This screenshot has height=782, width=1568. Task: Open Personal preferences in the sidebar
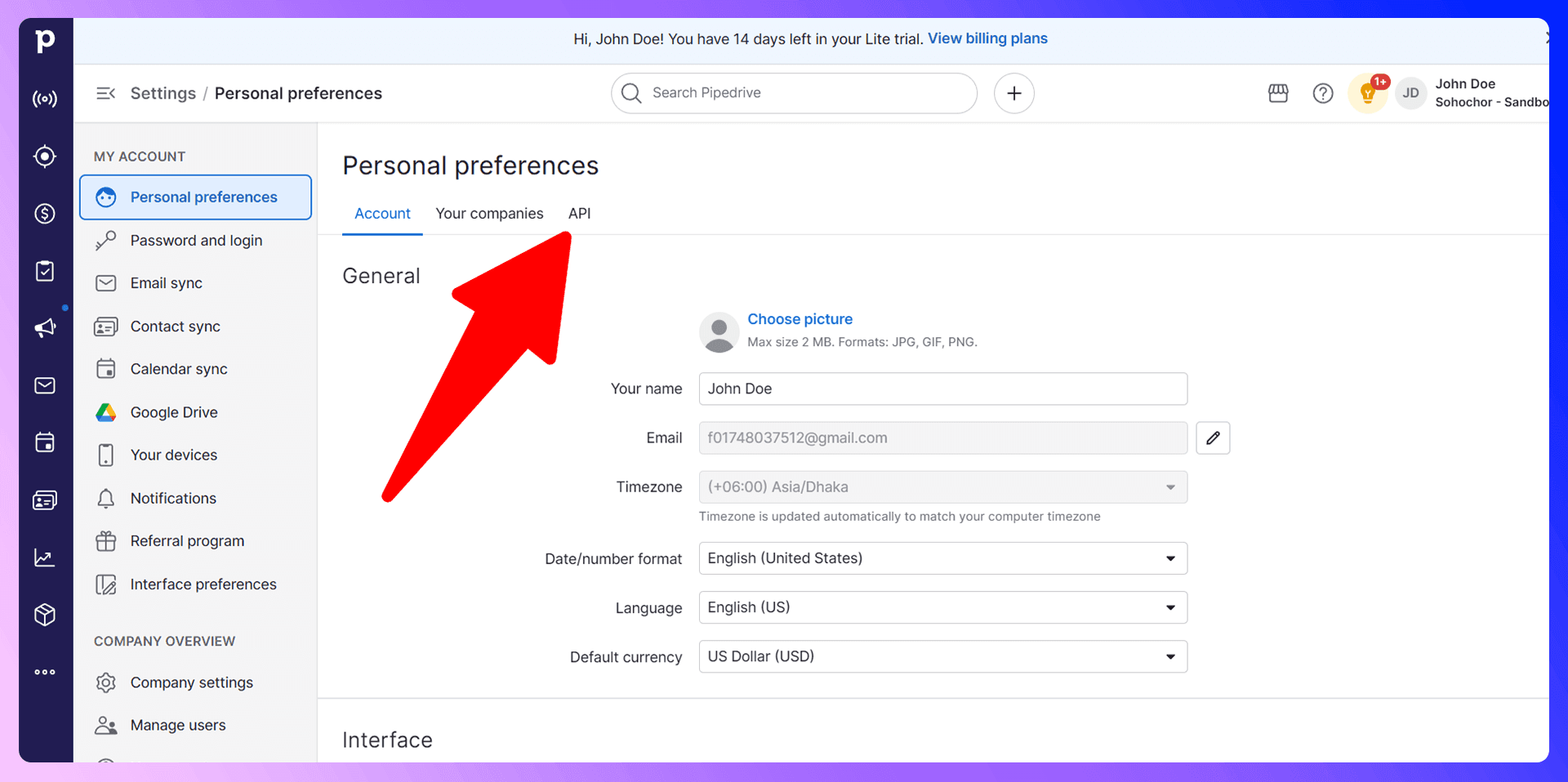tap(196, 197)
